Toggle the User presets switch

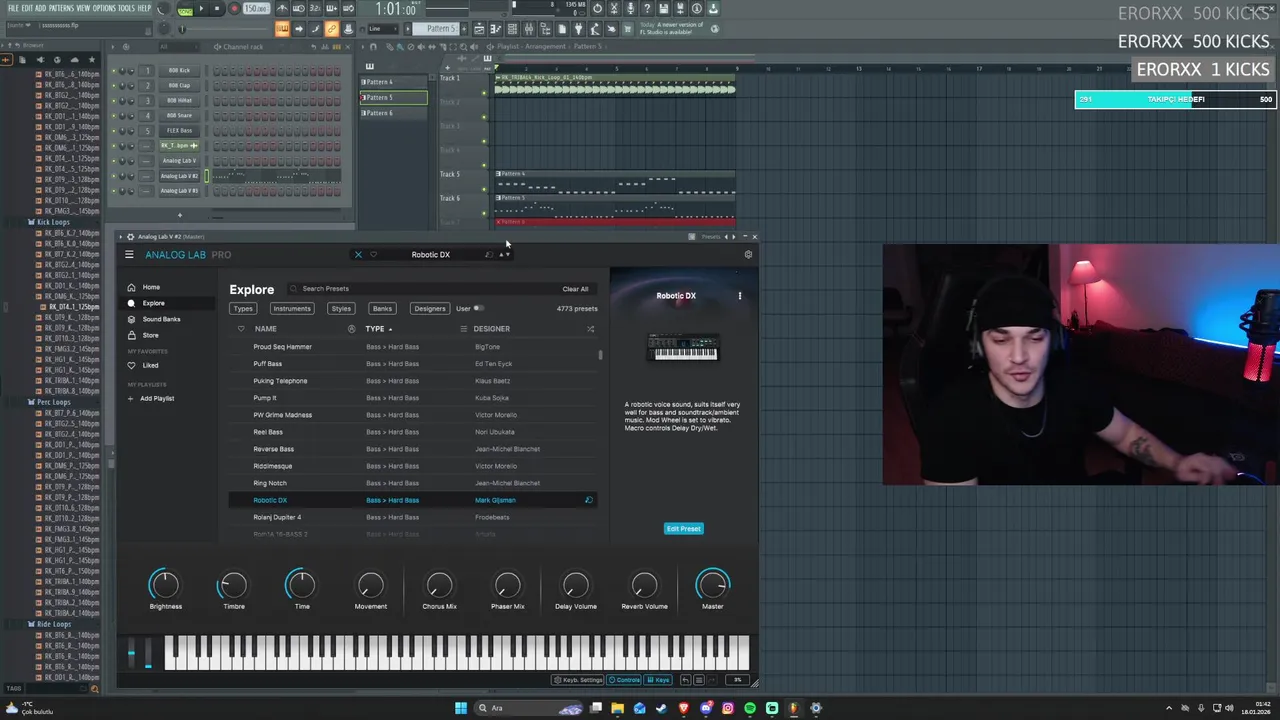(x=478, y=308)
